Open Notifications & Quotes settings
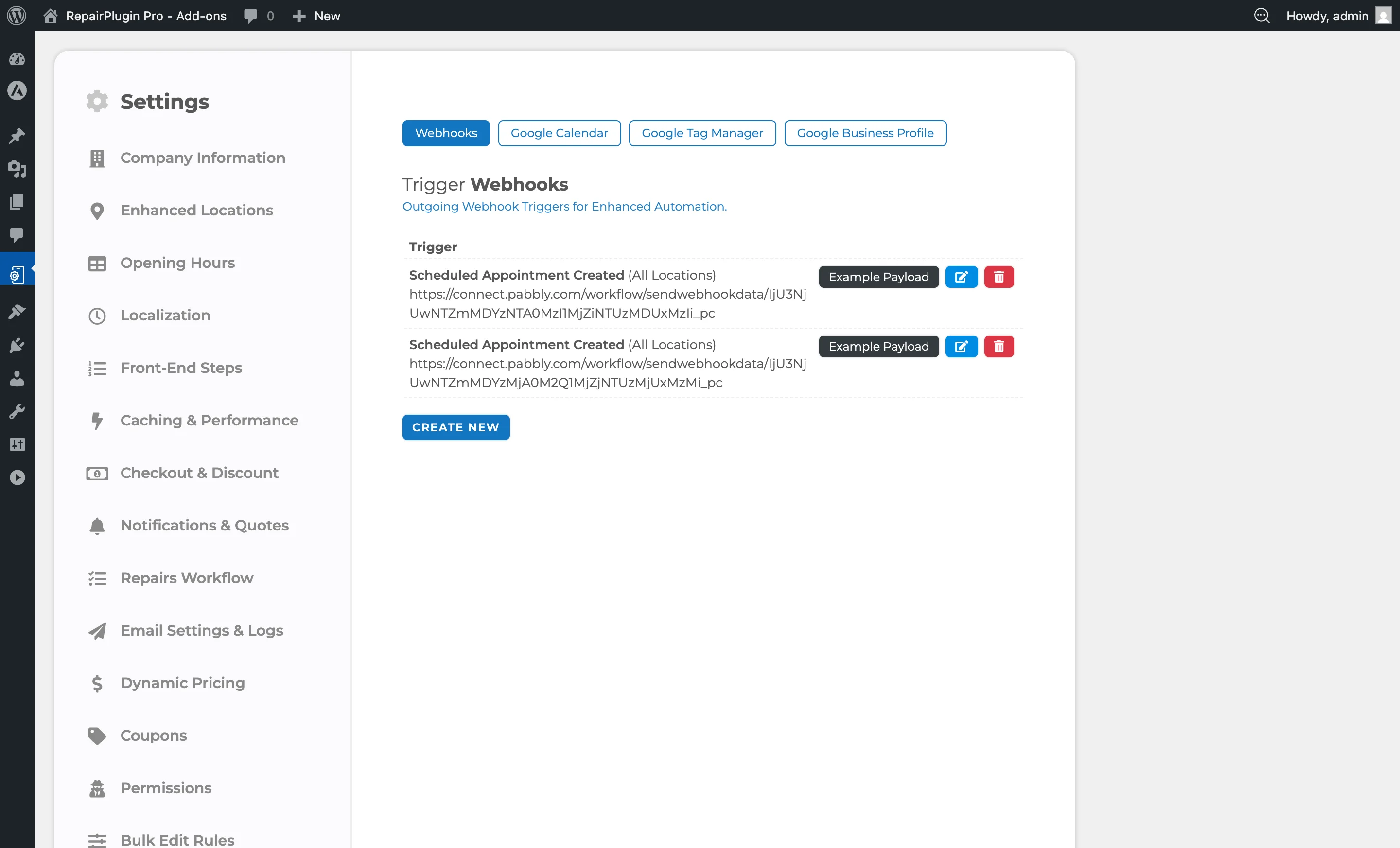This screenshot has width=1400, height=848. tap(204, 526)
